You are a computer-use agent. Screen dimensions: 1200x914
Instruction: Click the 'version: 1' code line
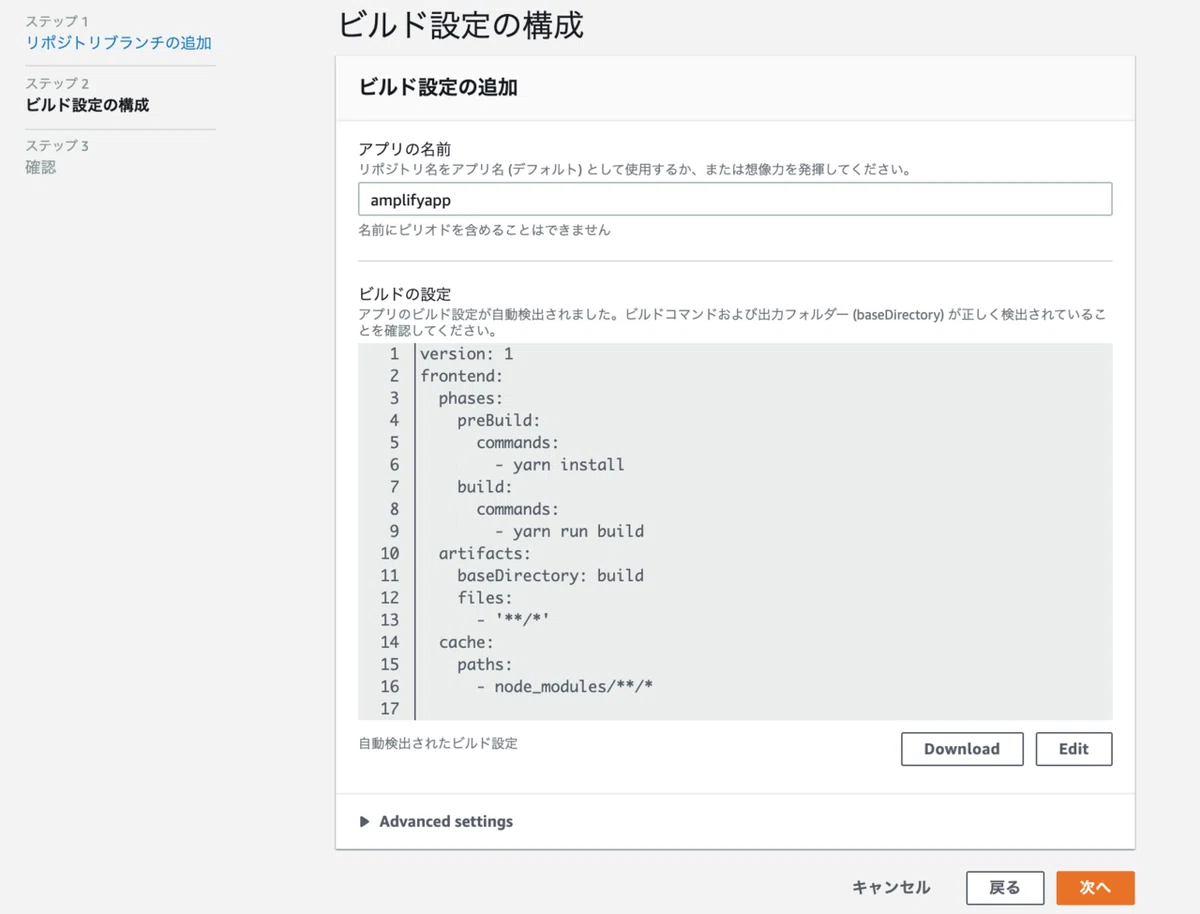point(467,354)
